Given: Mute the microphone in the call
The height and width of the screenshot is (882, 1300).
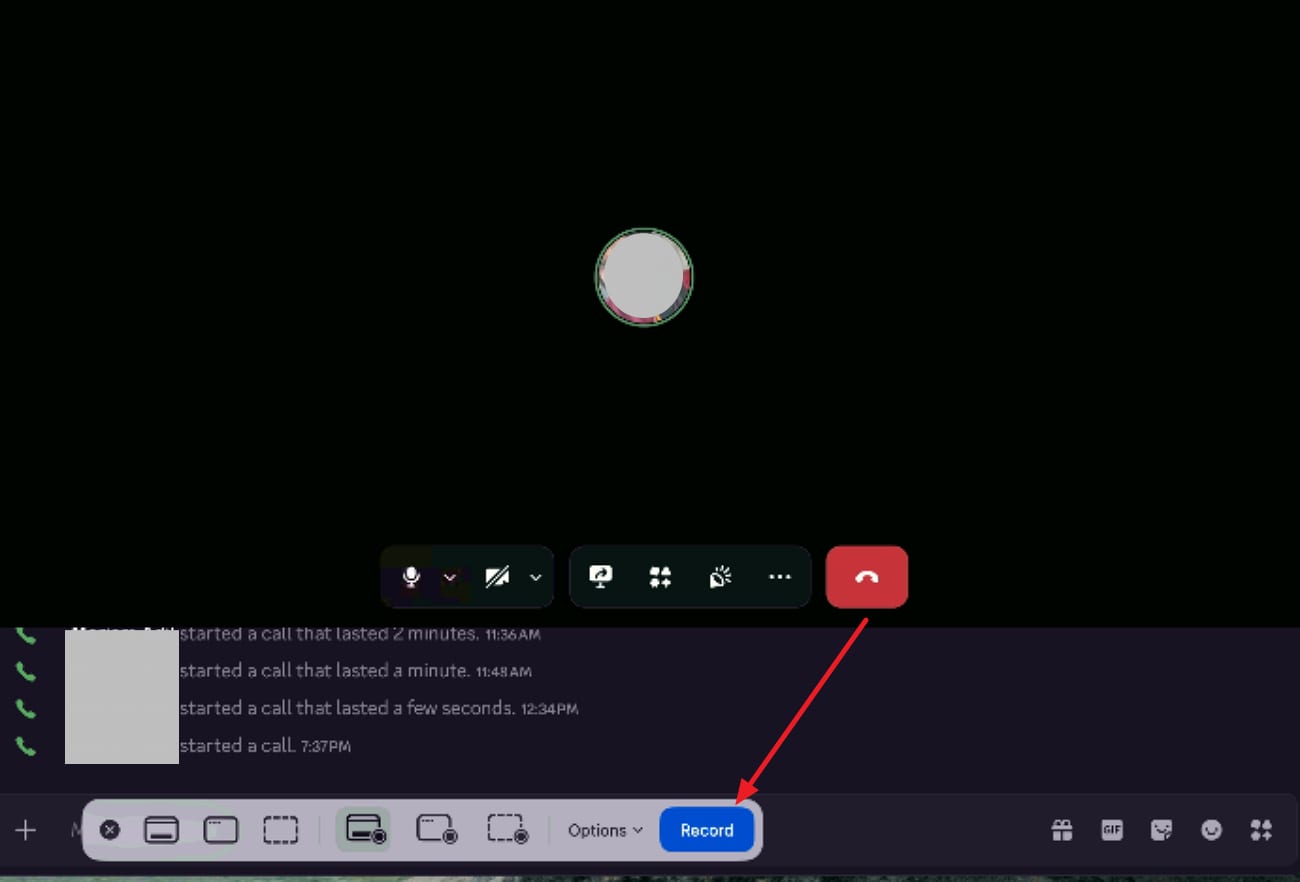Looking at the screenshot, I should 411,577.
